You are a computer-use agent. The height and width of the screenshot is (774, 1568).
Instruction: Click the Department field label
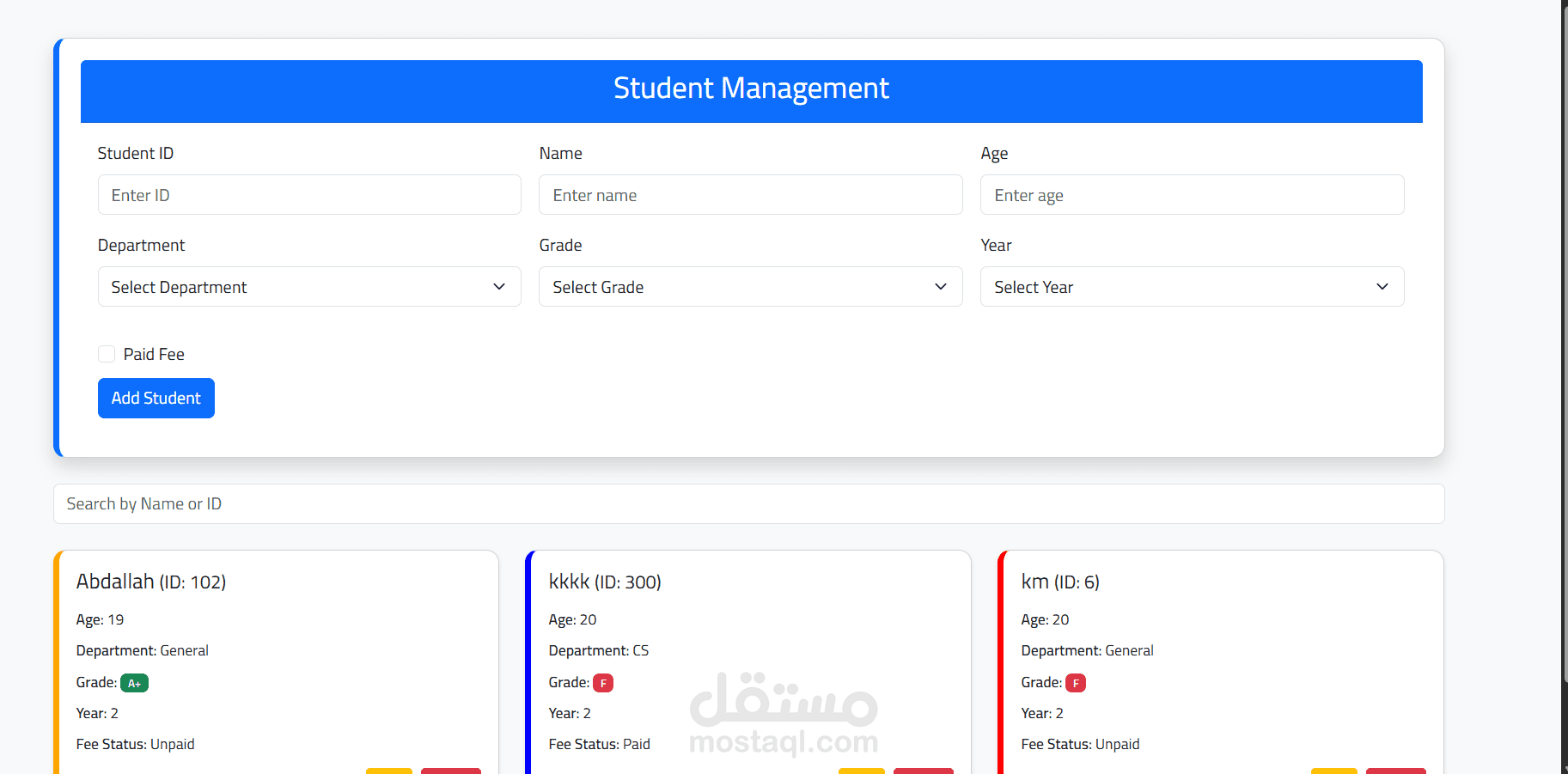(x=141, y=246)
